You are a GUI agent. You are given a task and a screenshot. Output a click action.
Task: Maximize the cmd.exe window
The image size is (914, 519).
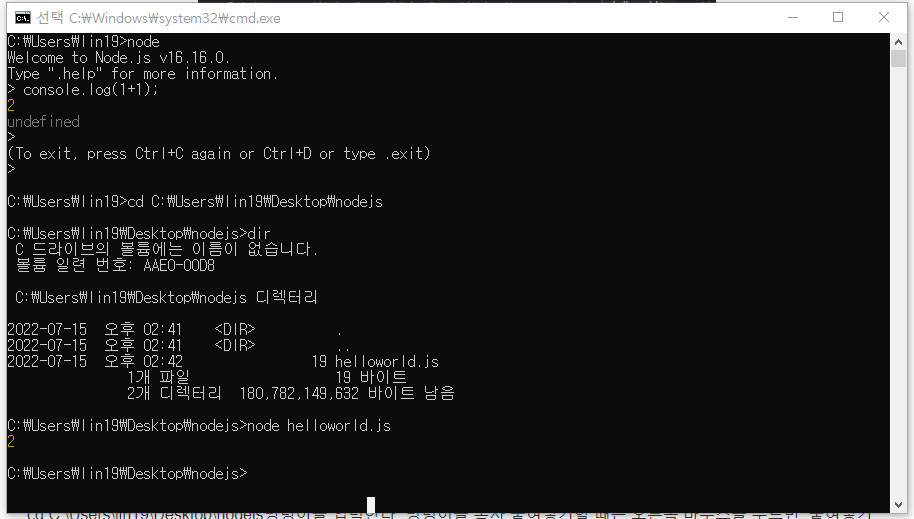point(838,17)
